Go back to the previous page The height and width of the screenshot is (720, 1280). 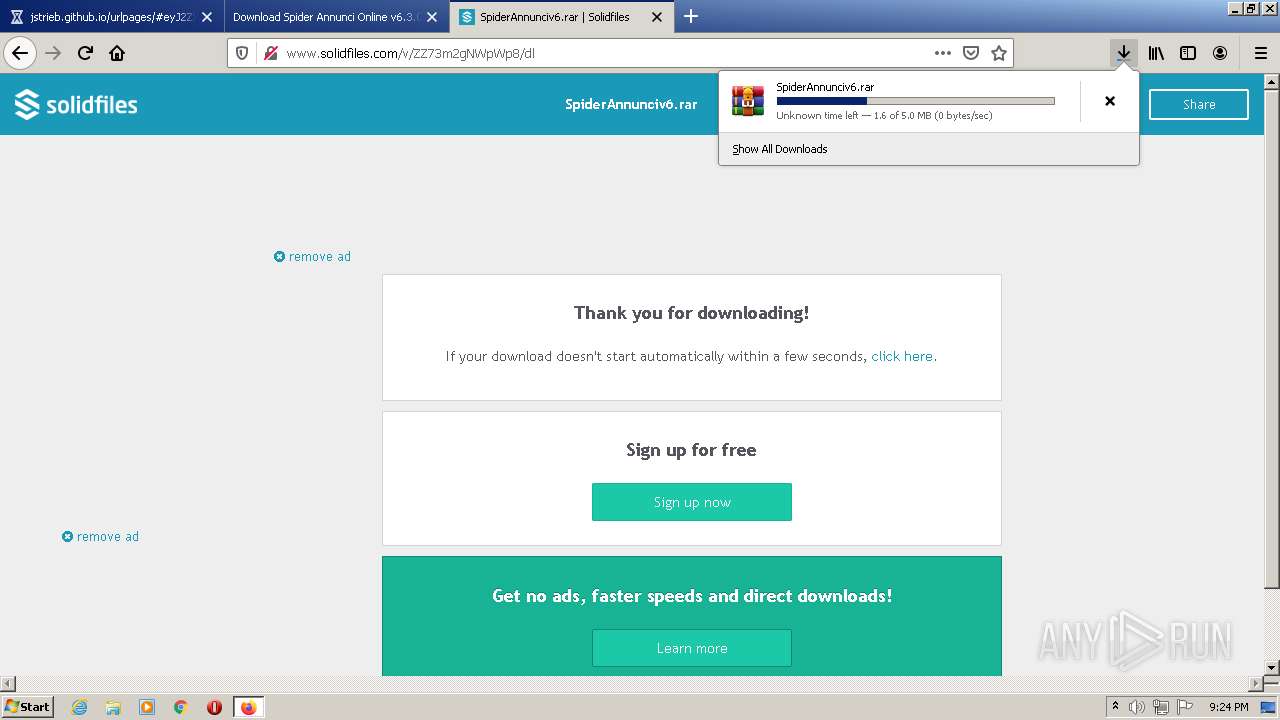tap(20, 53)
